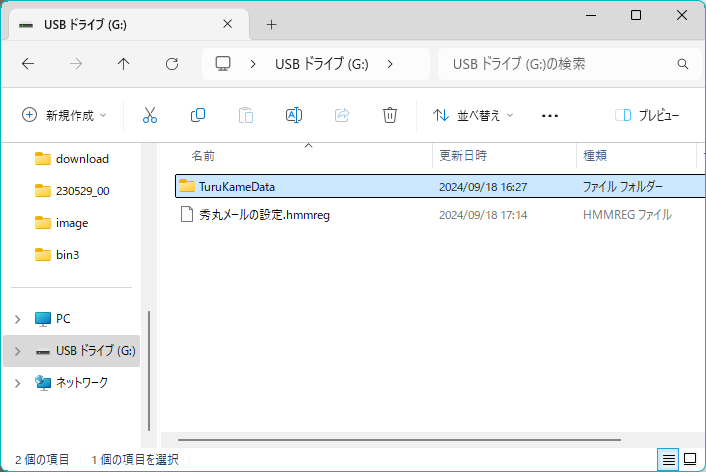Sort by 更新日時 column header
Viewport: 706px width, 472px height.
point(463,156)
